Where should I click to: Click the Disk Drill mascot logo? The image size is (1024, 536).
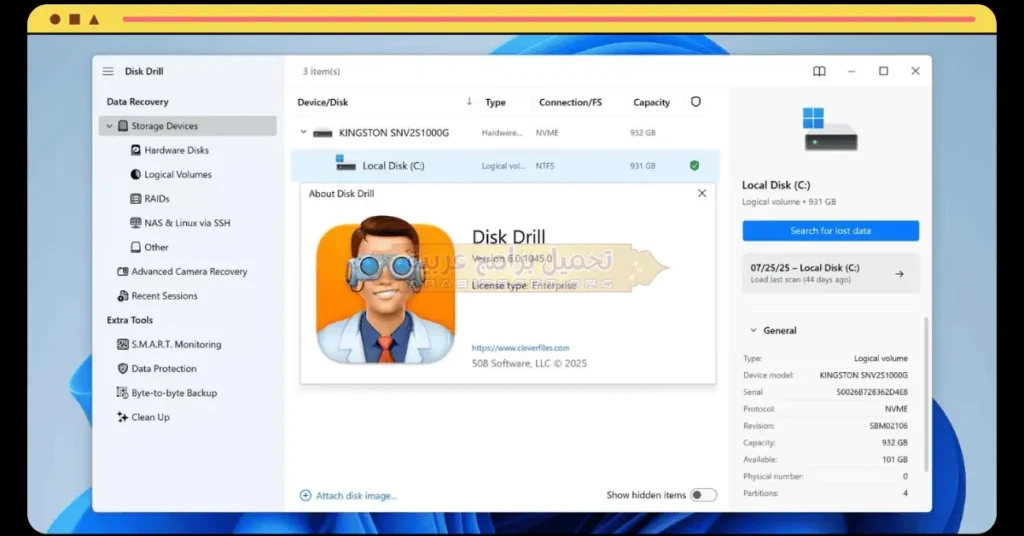pyautogui.click(x=385, y=290)
